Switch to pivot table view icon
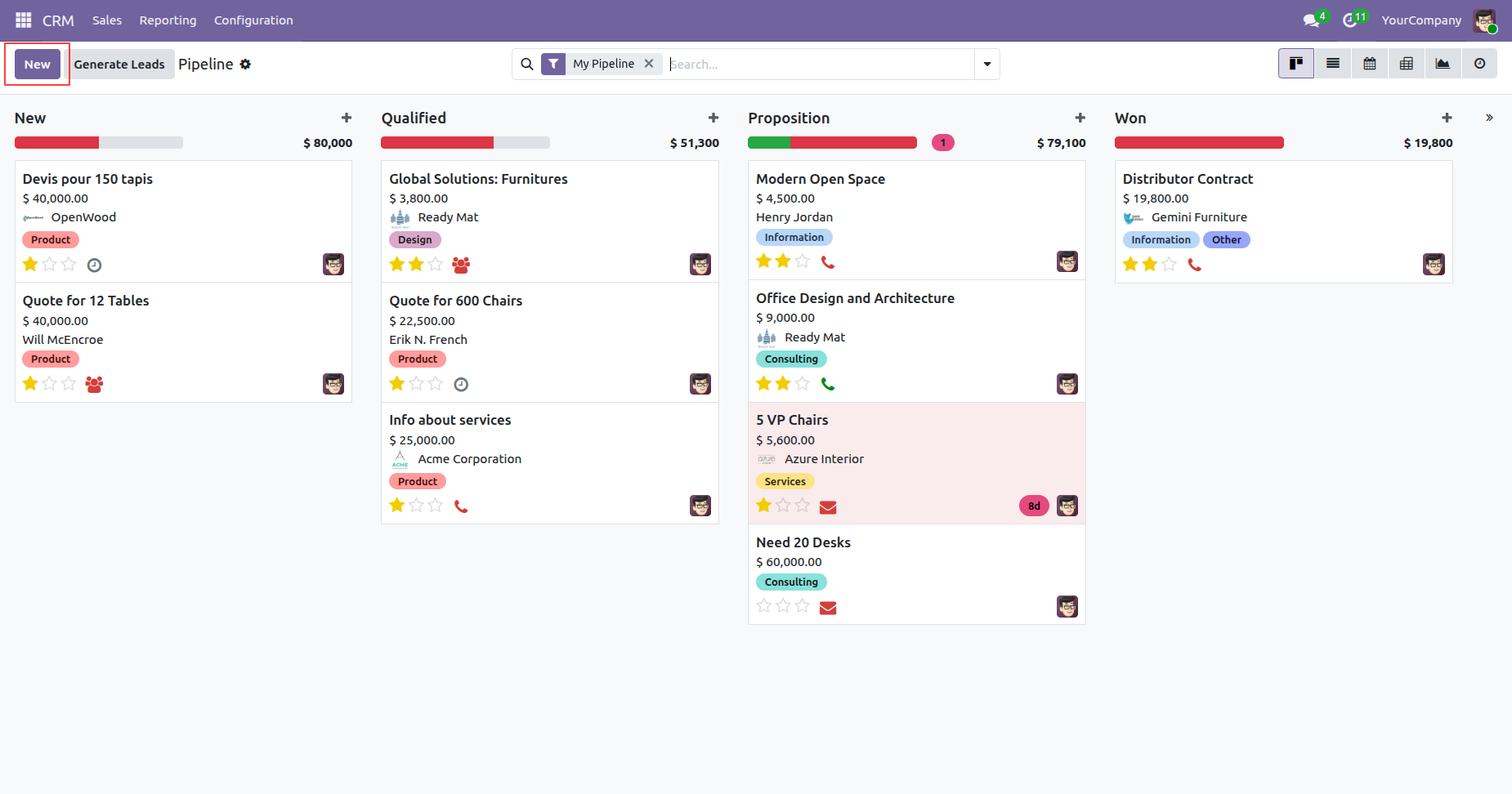 [x=1407, y=64]
